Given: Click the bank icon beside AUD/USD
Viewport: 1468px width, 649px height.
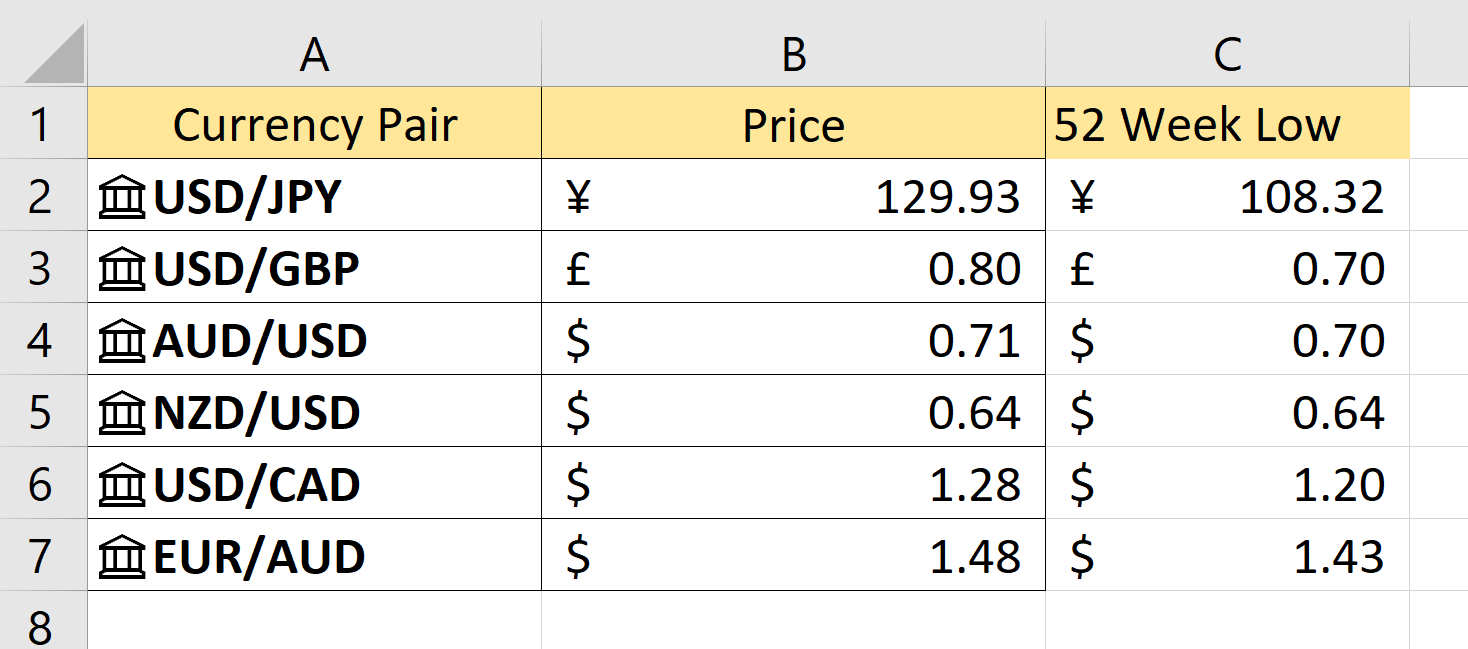Looking at the screenshot, I should pyautogui.click(x=122, y=340).
